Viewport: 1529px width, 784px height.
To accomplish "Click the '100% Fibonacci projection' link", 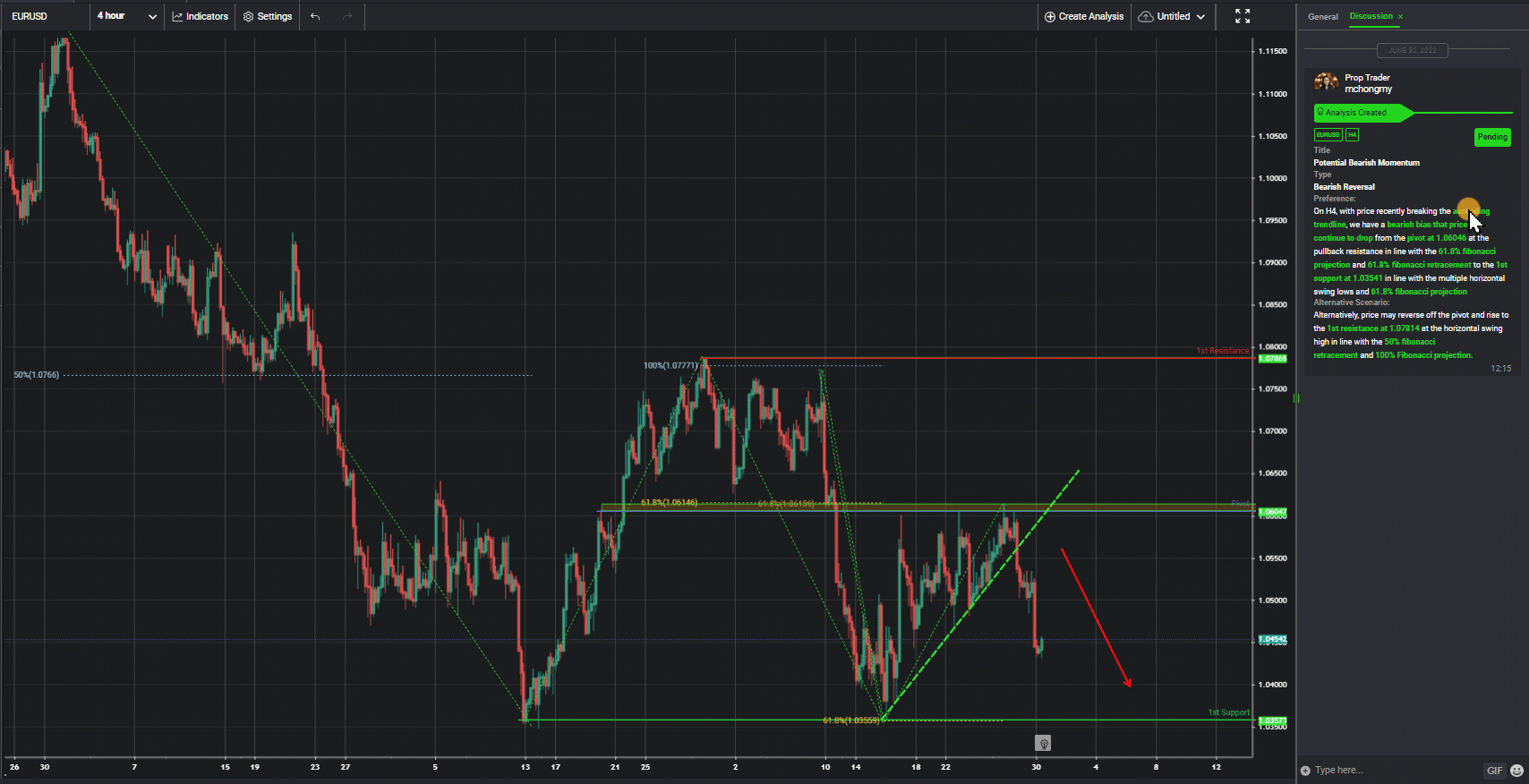I will point(1423,355).
